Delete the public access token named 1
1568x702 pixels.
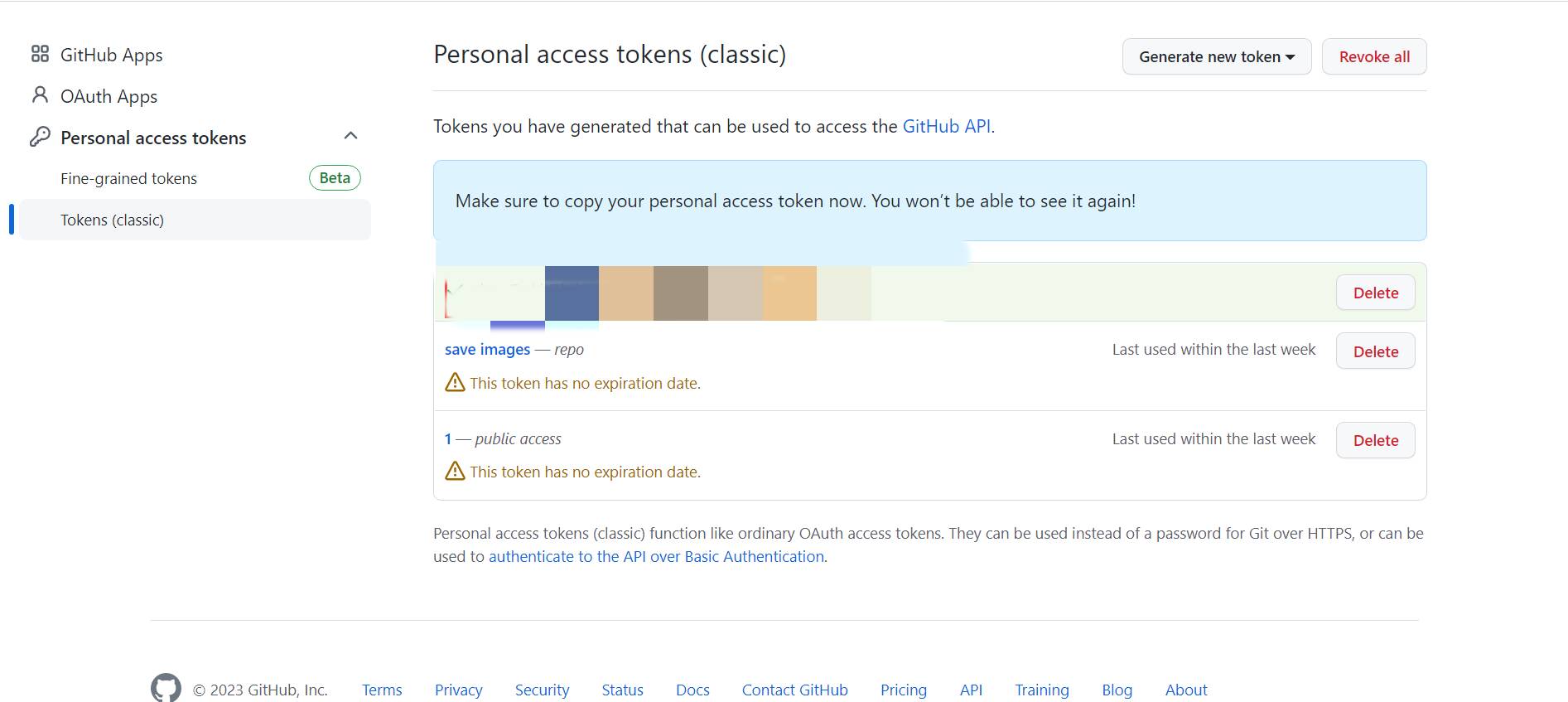[1375, 440]
